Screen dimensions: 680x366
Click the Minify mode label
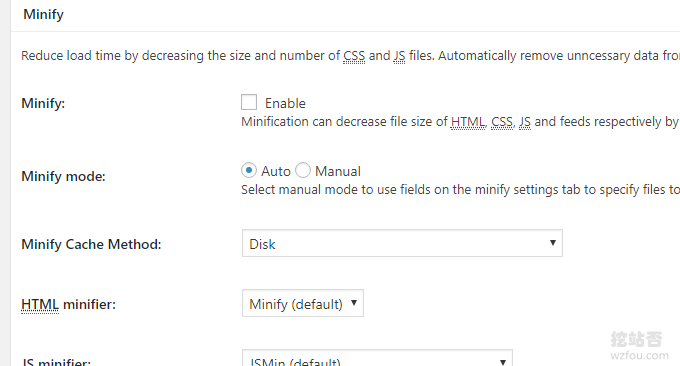point(63,176)
